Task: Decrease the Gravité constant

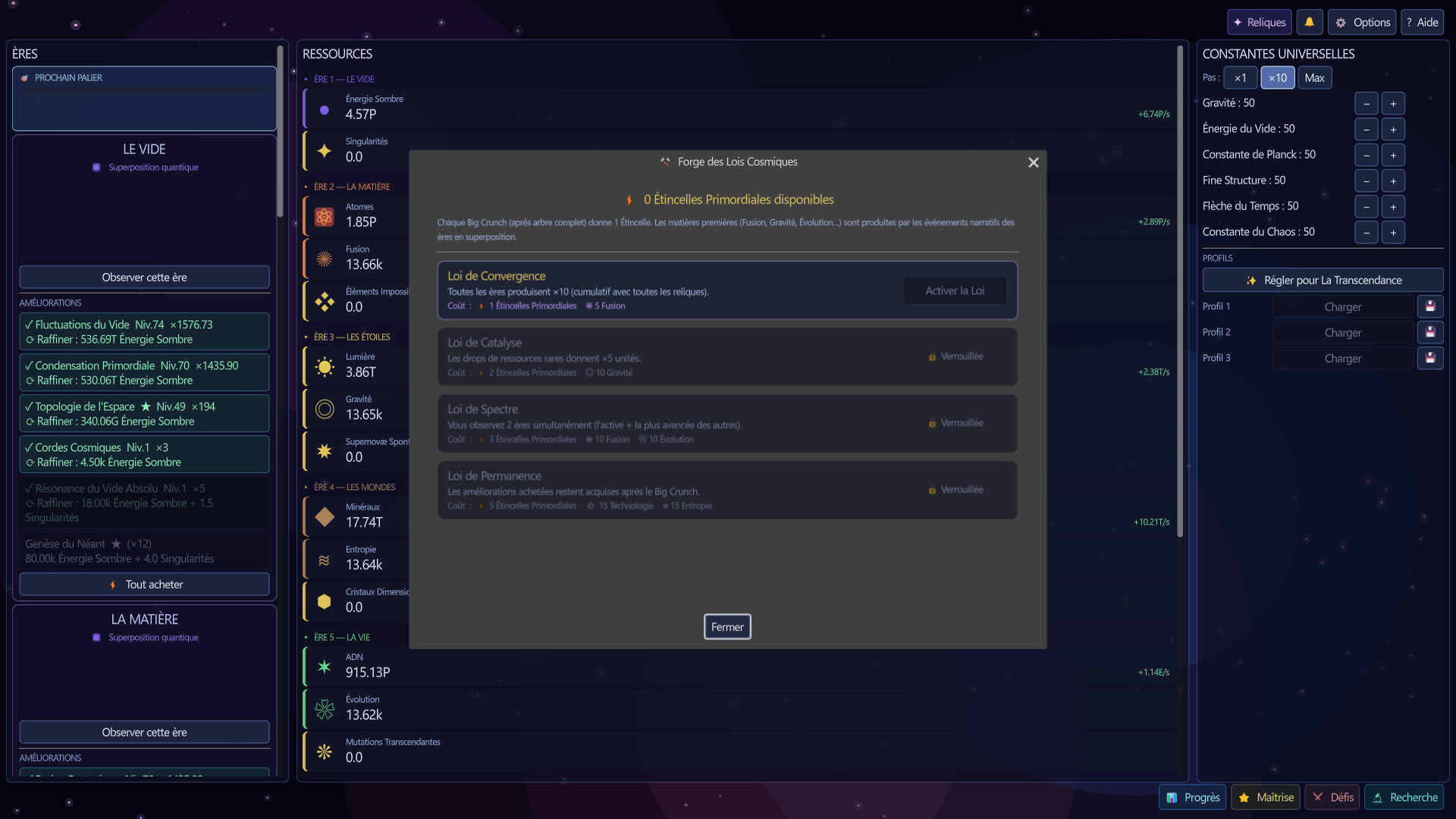Action: (1367, 103)
